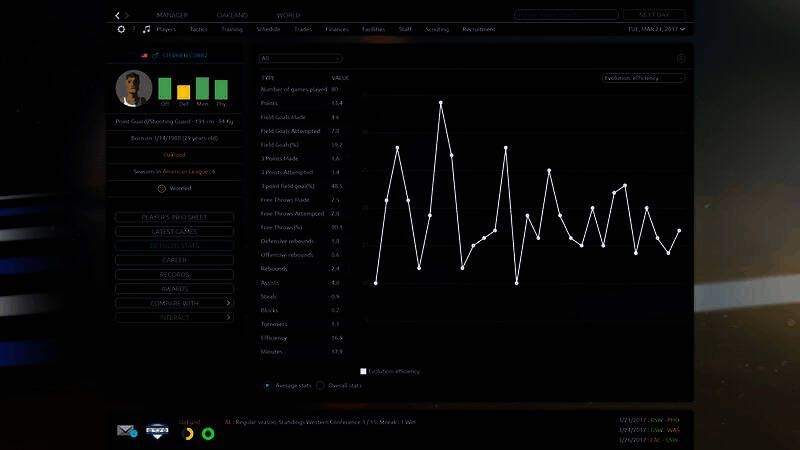
Task: Open the Latest Games page
Action: tap(174, 231)
